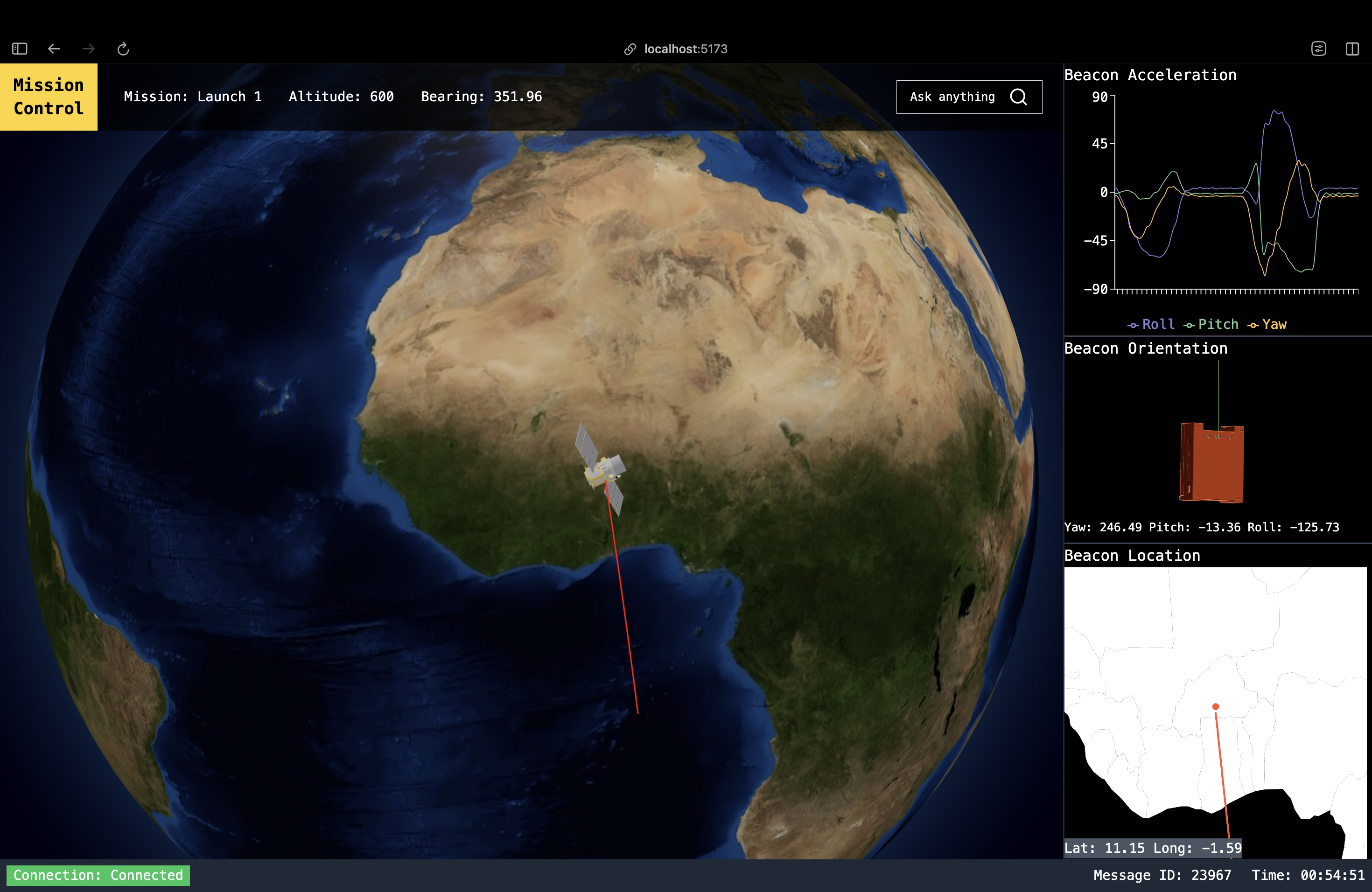Screen dimensions: 1372x892
Task: Open browser customization settings icon
Action: tap(1318, 49)
